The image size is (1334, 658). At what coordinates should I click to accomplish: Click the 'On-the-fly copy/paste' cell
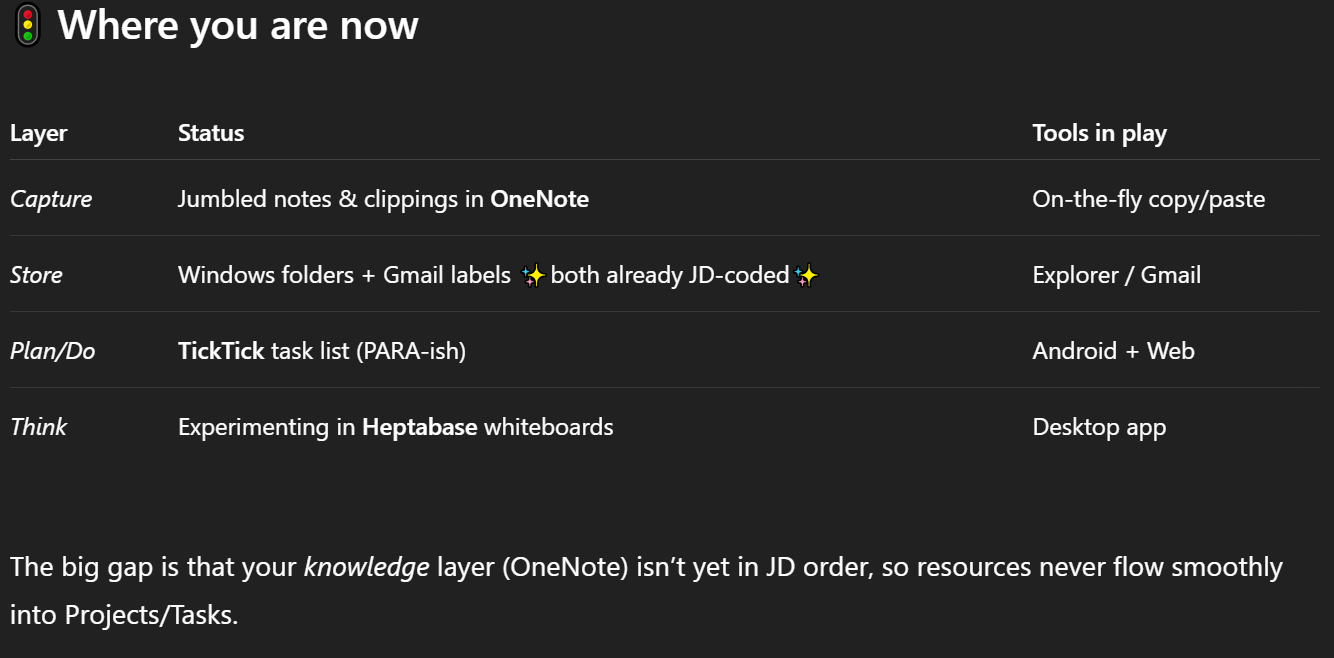(1148, 199)
